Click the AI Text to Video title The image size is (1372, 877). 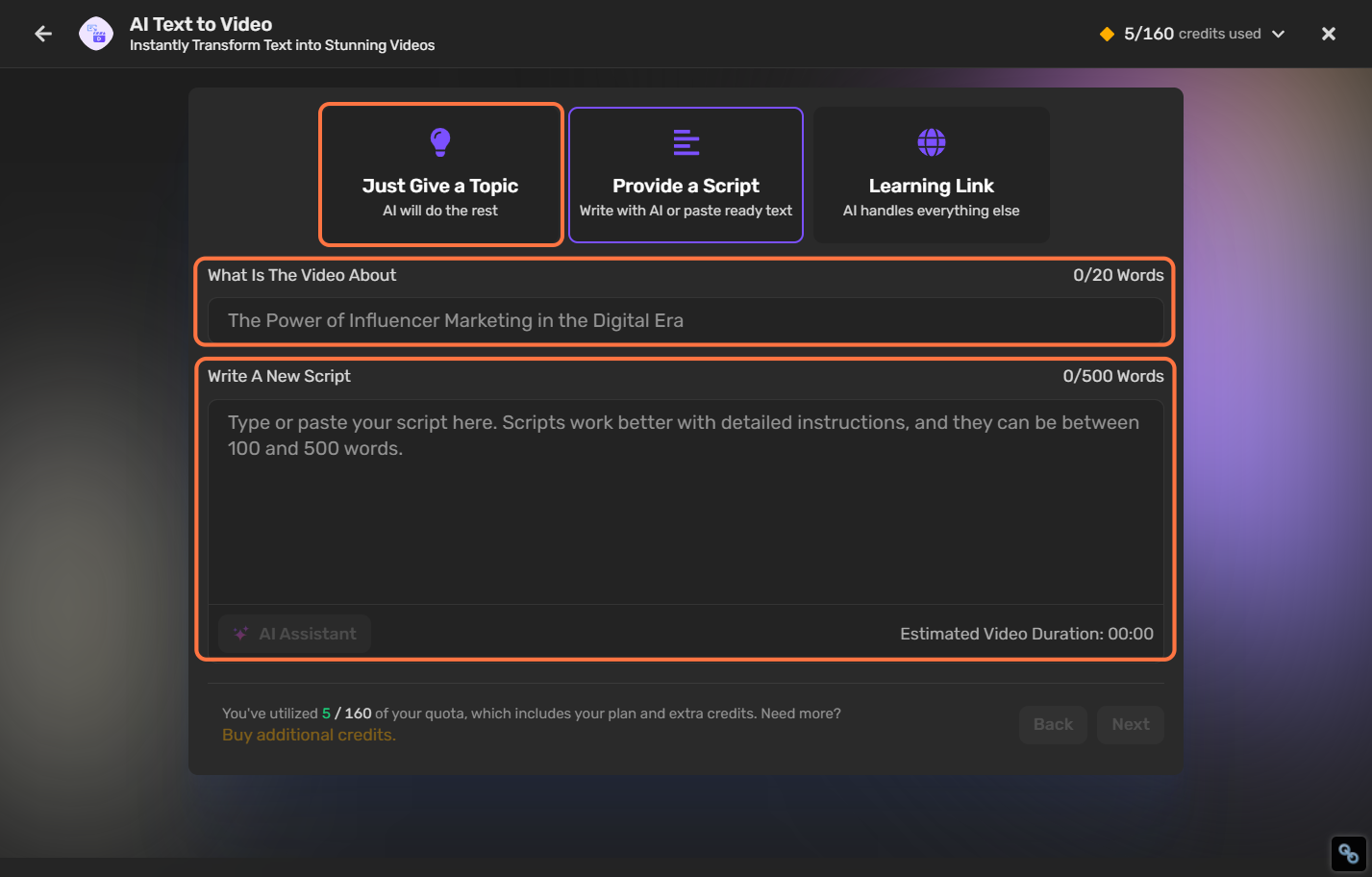pyautogui.click(x=201, y=24)
